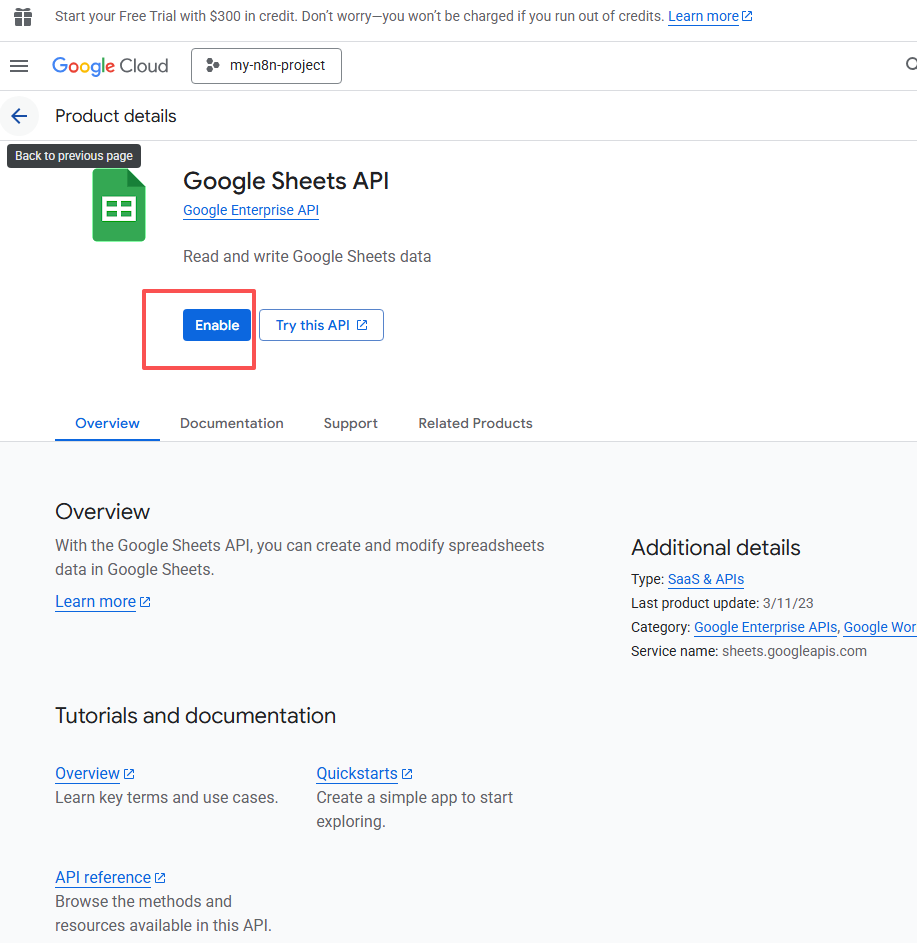
Task: Click the Google Cloud logo
Action: click(x=110, y=66)
